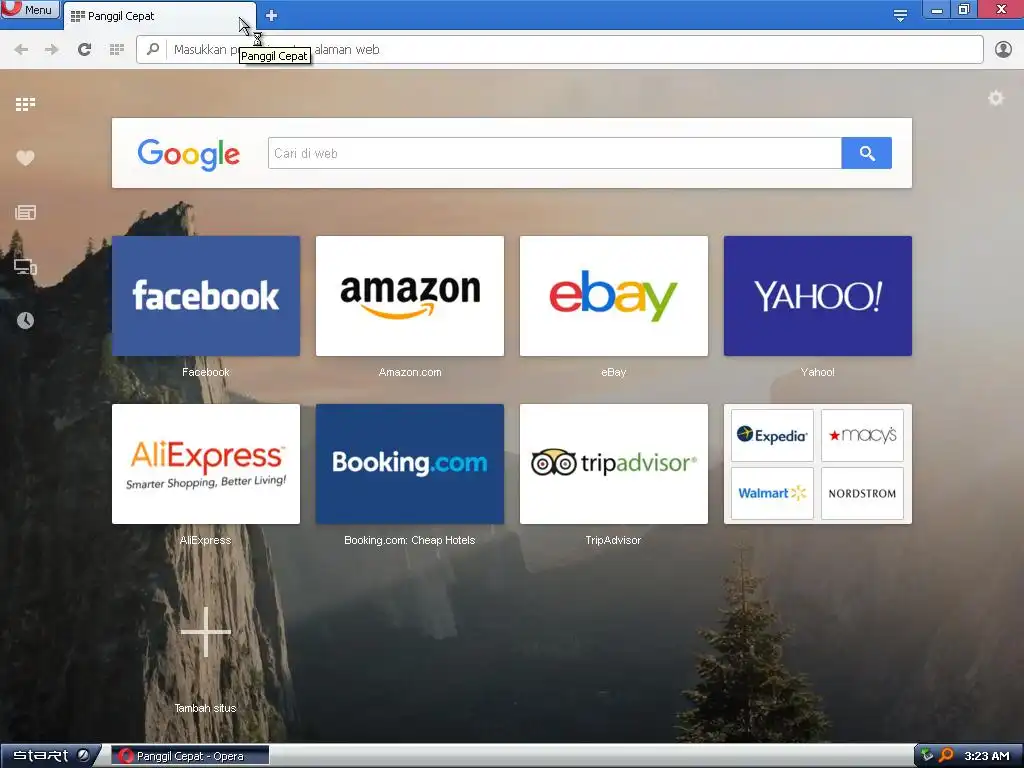Open the Yahoo speed dial tile
Viewport: 1024px width, 768px height.
coord(818,296)
